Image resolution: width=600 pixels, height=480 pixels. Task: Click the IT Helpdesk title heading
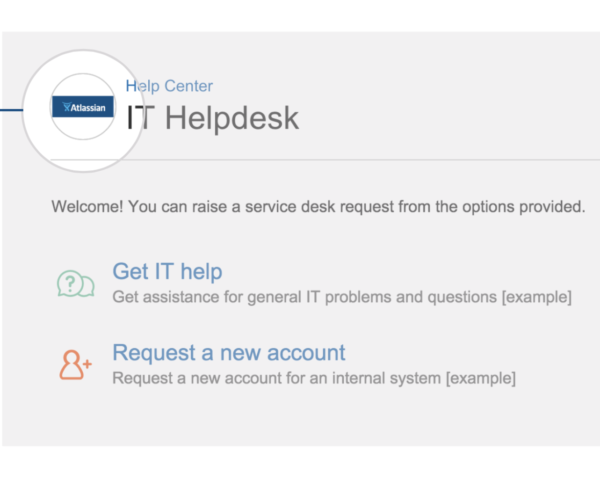(x=212, y=118)
